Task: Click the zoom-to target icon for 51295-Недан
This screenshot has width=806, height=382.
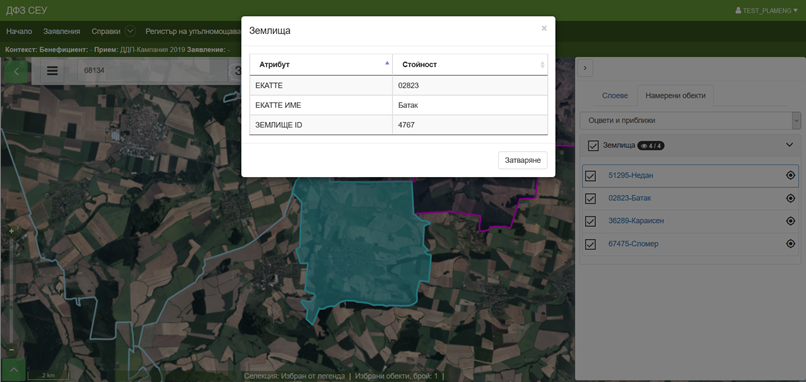Action: pyautogui.click(x=791, y=175)
